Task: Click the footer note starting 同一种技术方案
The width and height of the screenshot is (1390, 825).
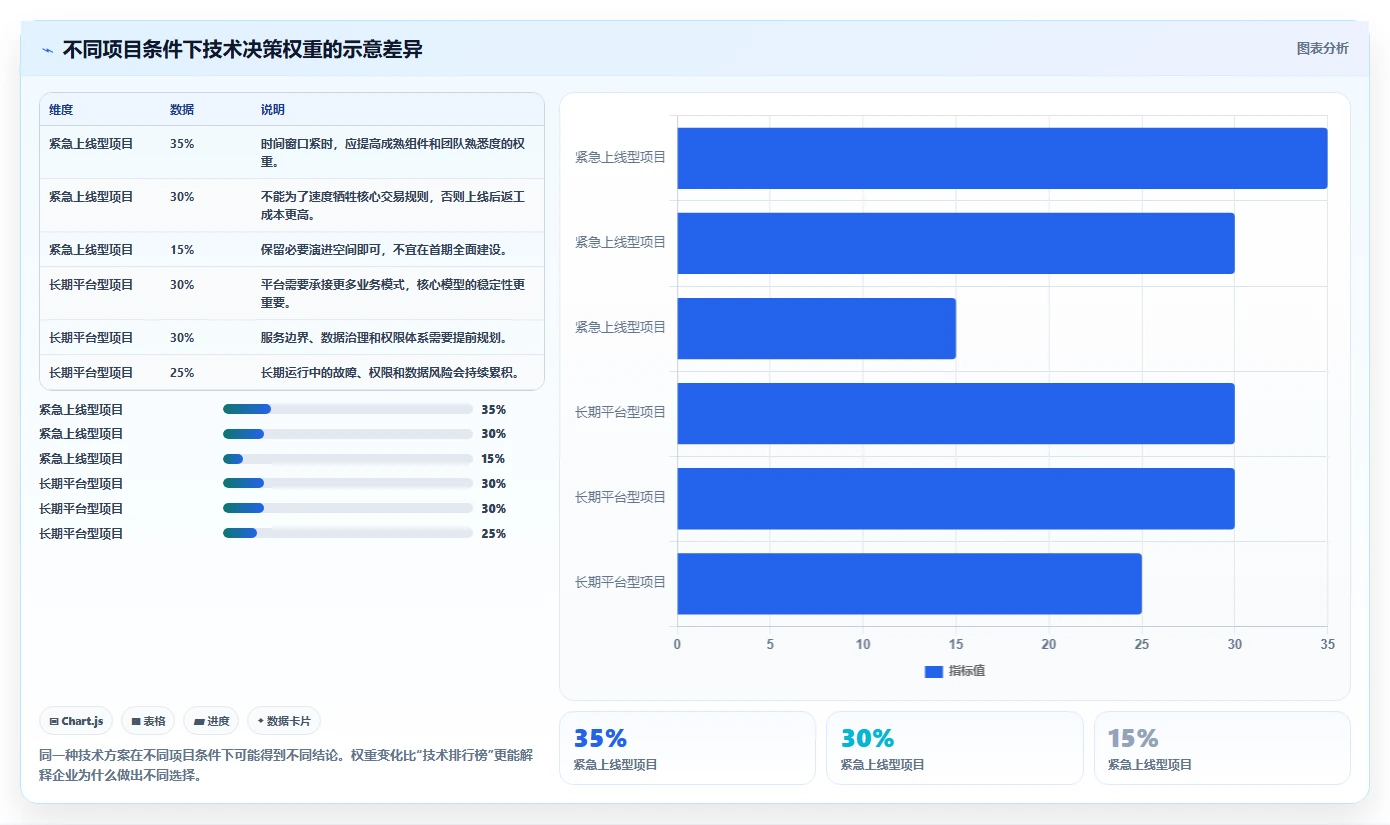Action: point(286,765)
